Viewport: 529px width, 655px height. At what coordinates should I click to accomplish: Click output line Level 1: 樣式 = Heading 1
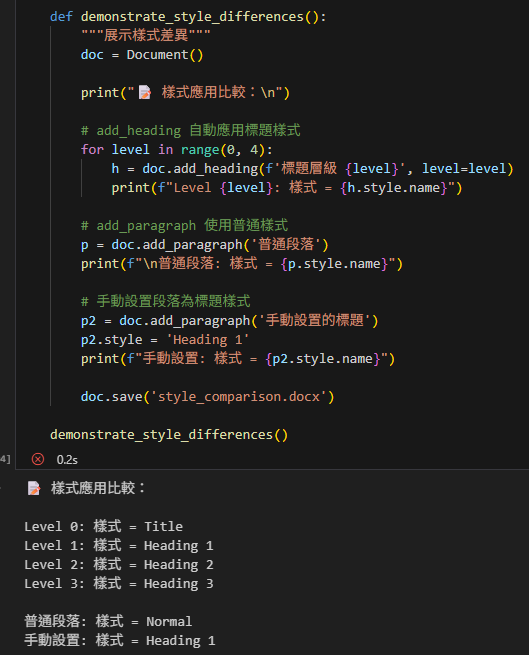pos(119,546)
